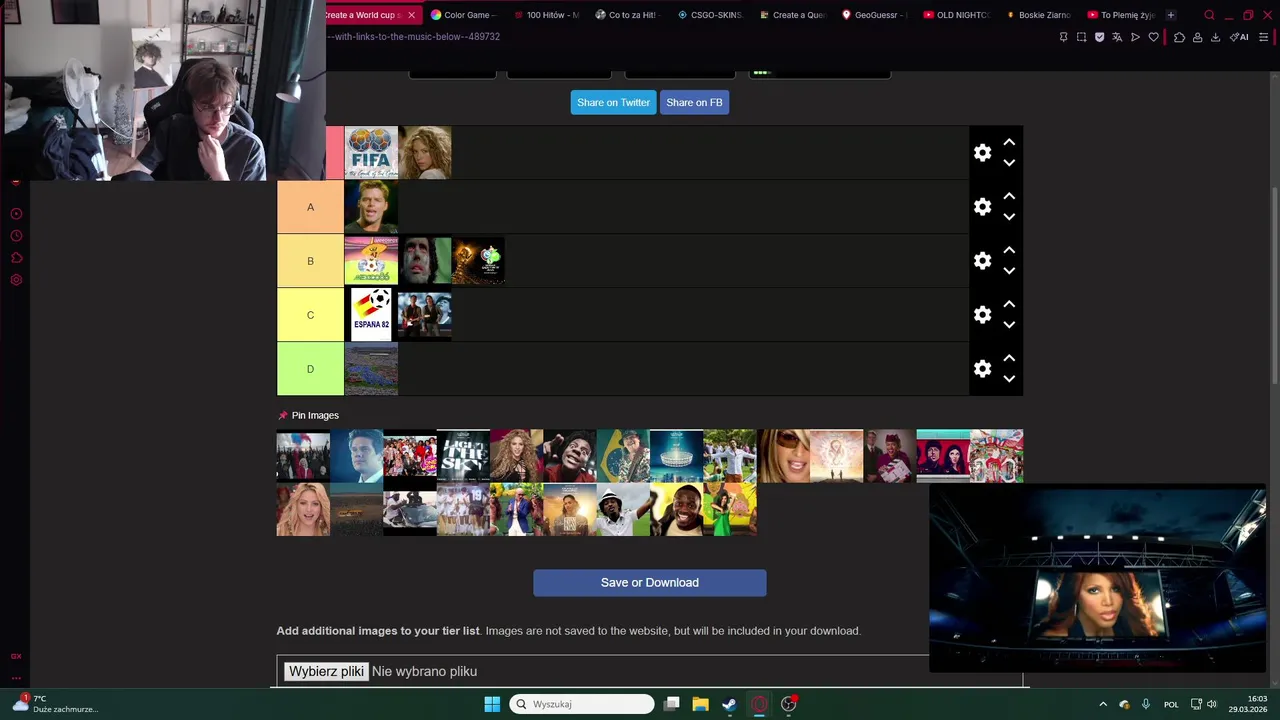Select the orange A tier label
Viewport: 1280px width, 720px height.
click(310, 207)
